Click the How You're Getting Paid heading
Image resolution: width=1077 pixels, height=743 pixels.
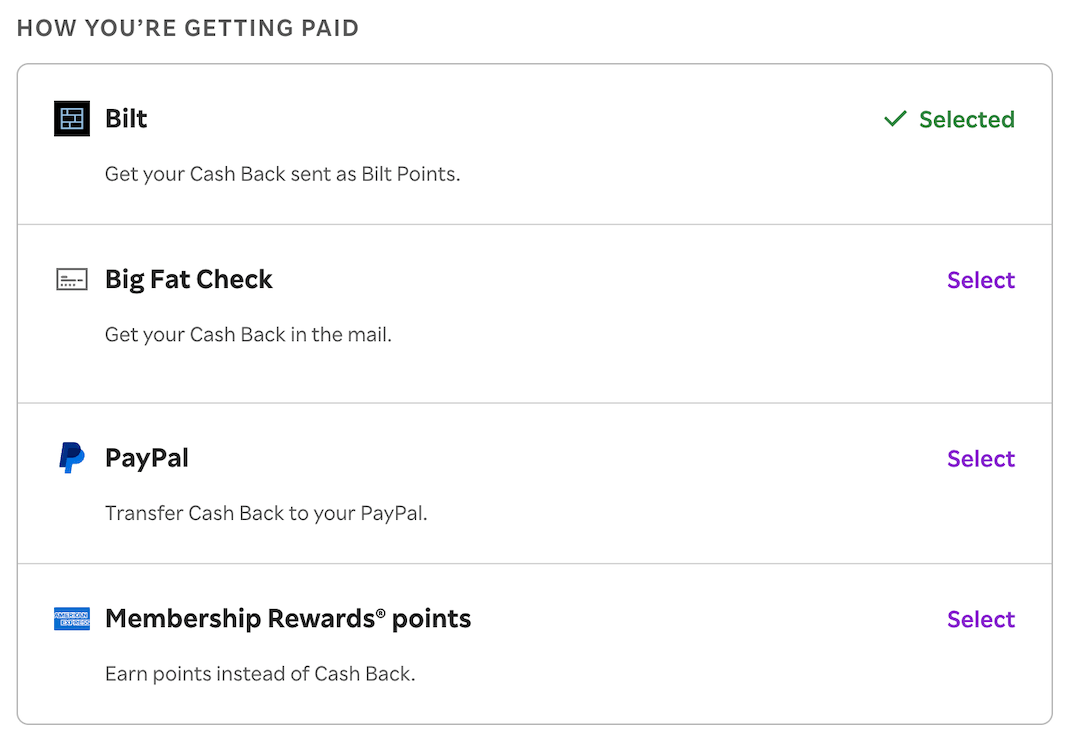(x=188, y=28)
